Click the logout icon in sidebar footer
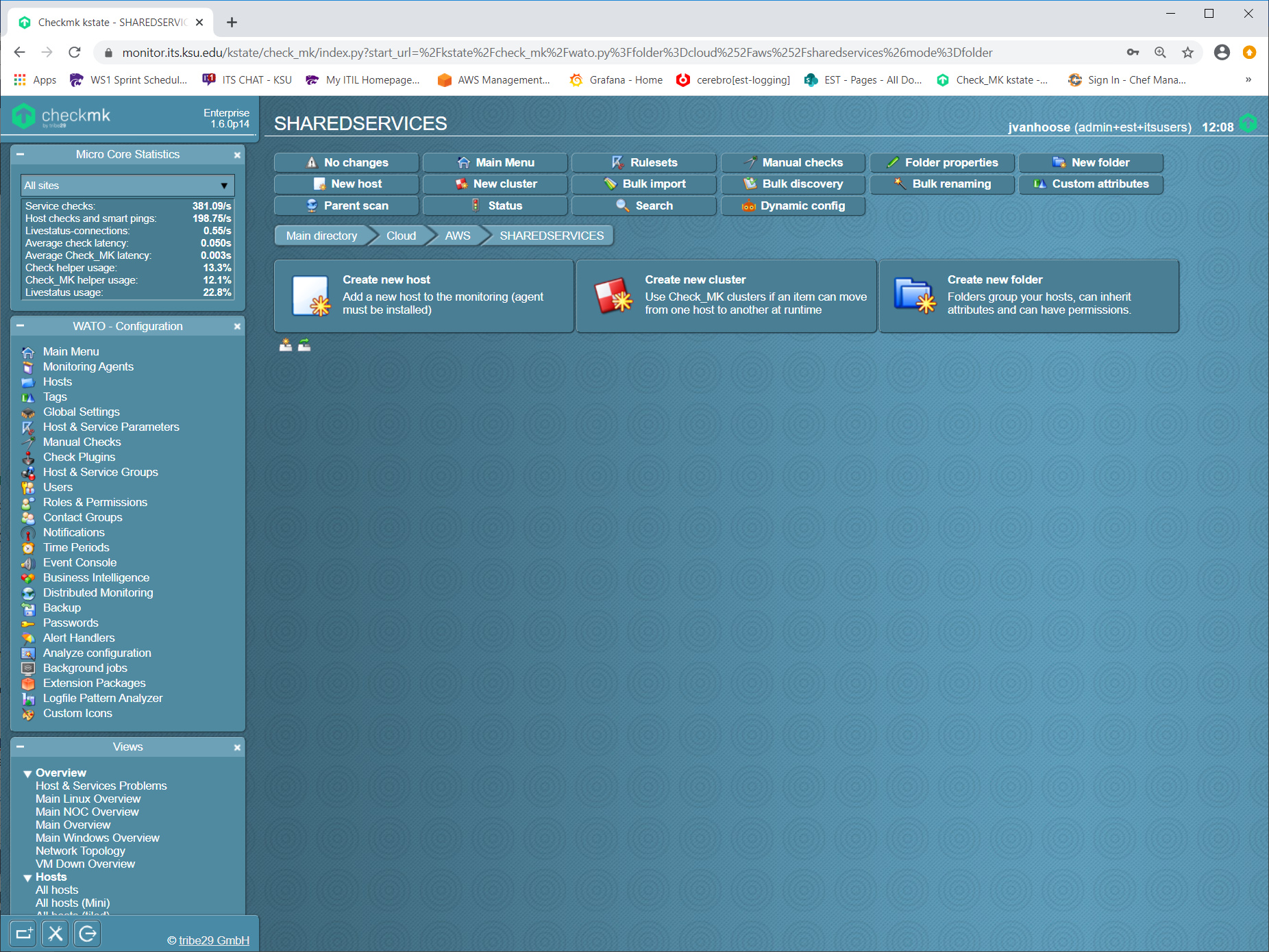This screenshot has width=1269, height=952. (88, 933)
